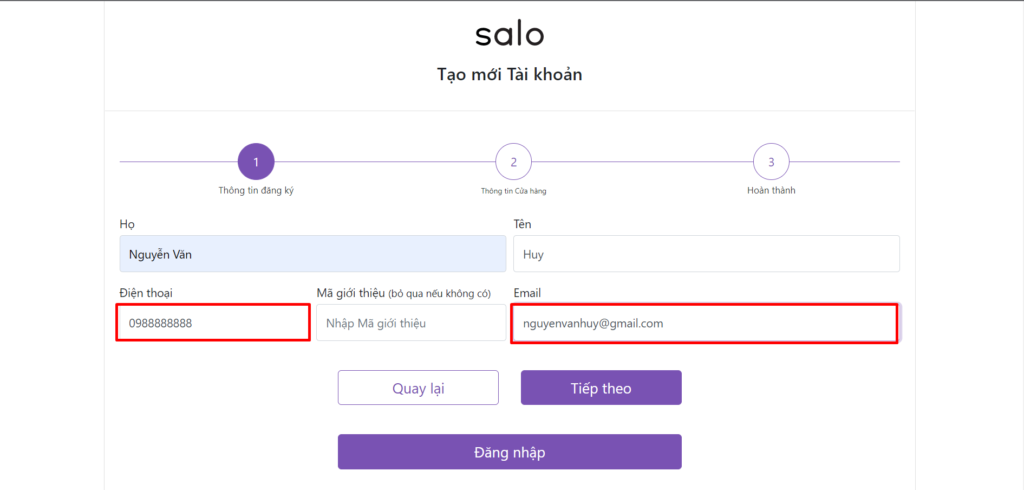Focus the Email address input field

[x=704, y=324]
